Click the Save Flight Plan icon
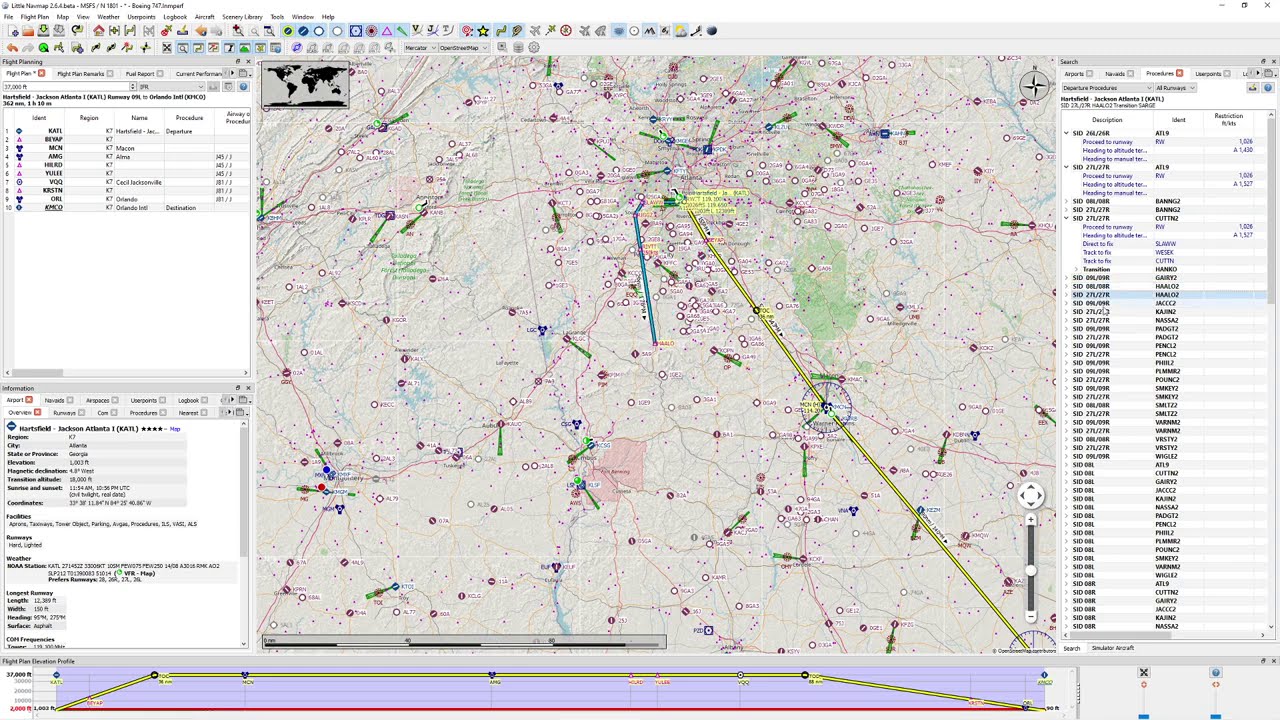Image resolution: width=1280 pixels, height=720 pixels. (x=43, y=30)
